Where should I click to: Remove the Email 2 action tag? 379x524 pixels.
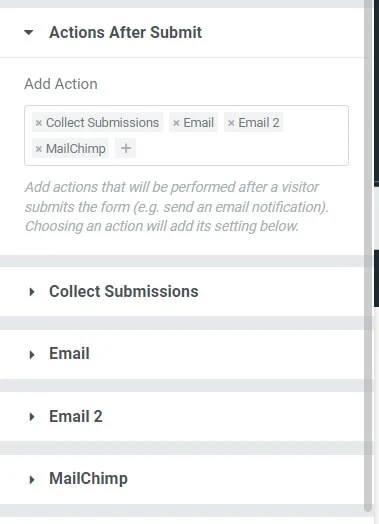click(x=231, y=123)
